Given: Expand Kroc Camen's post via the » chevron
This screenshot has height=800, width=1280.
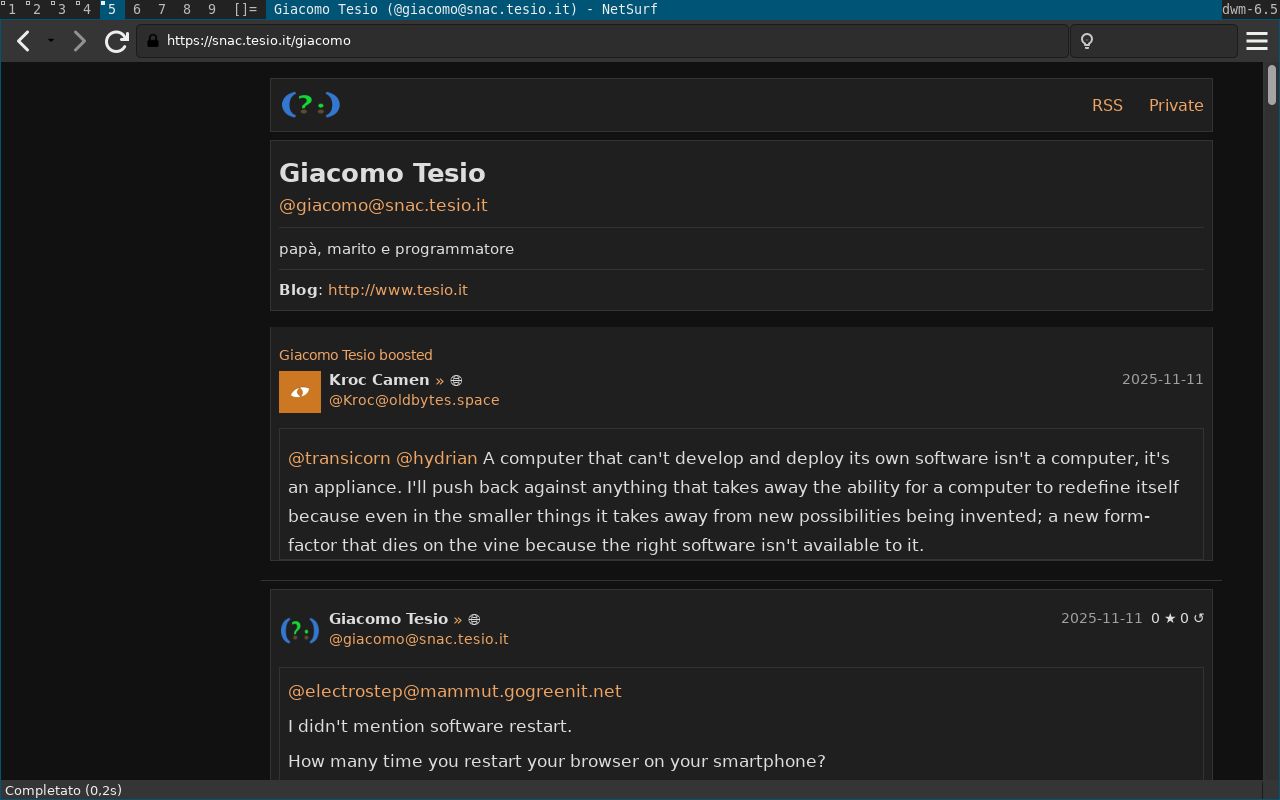Looking at the screenshot, I should [x=440, y=380].
